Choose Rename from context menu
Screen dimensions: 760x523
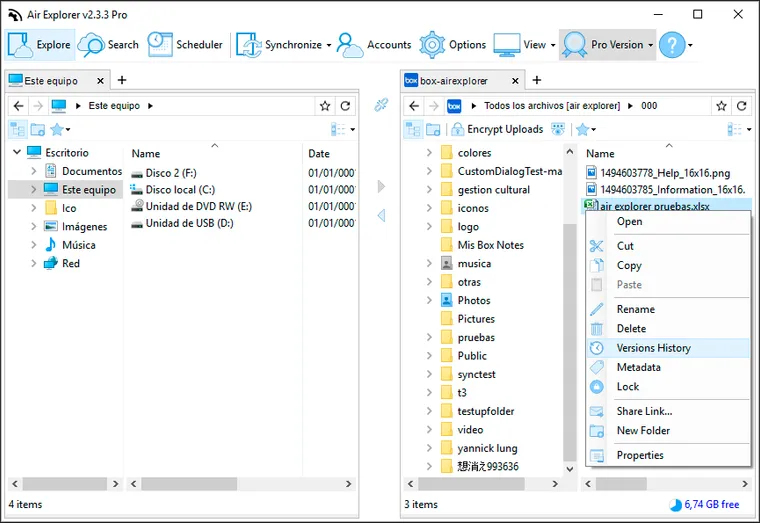click(668, 309)
